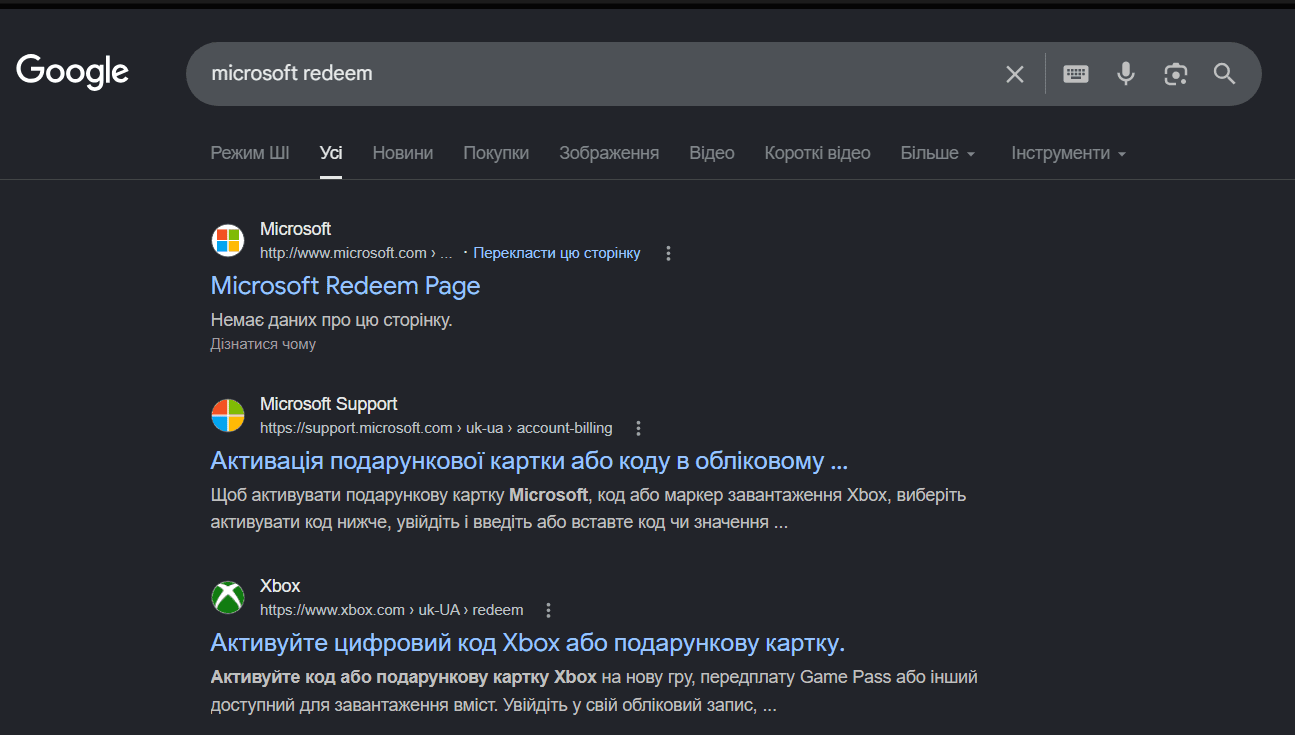Viewport: 1295px width, 735px height.
Task: Click the Microsoft Support favicon
Action: coord(228,415)
